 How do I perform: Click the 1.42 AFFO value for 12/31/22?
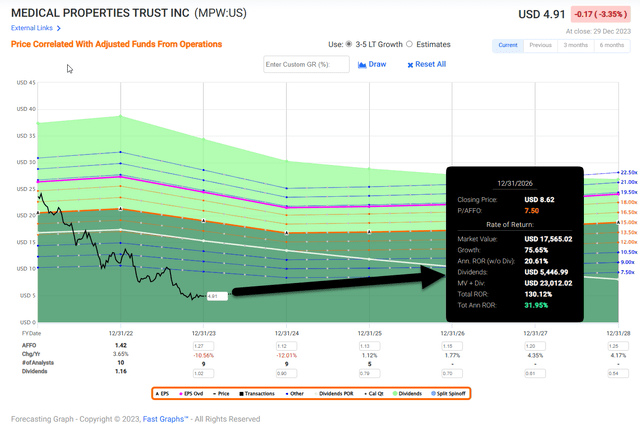pos(121,345)
